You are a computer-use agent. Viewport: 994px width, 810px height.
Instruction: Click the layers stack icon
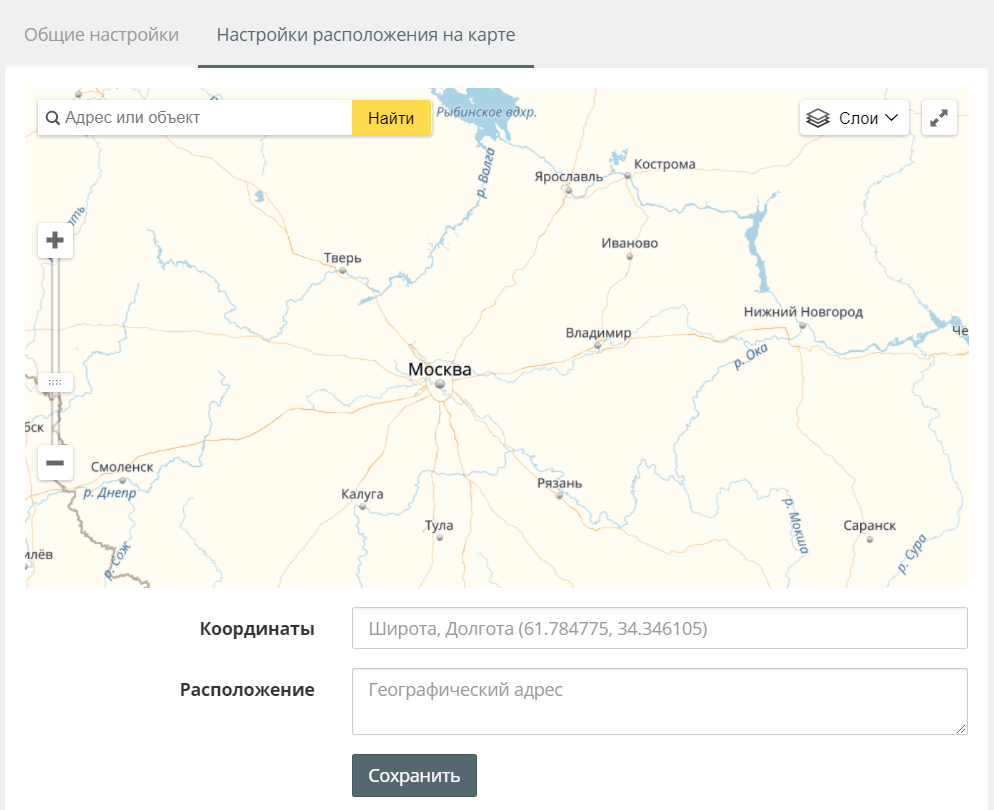818,118
